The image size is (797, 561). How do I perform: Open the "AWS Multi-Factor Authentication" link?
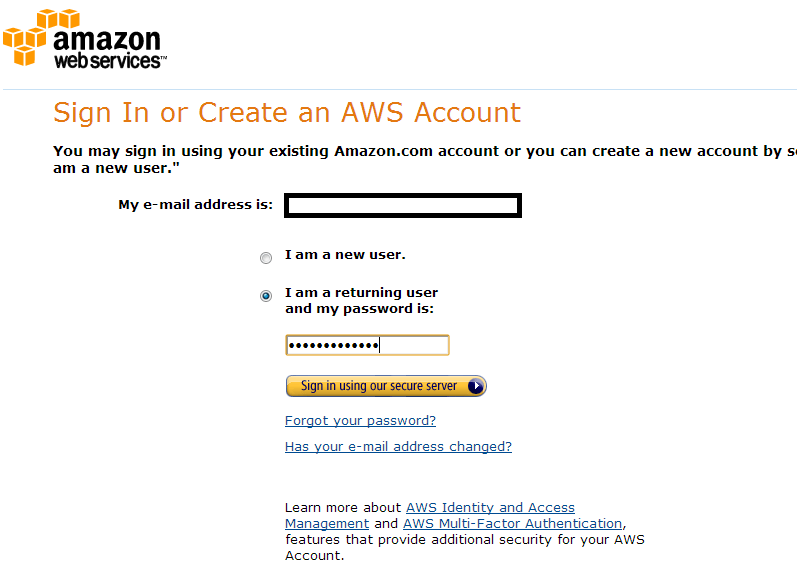click(x=512, y=524)
